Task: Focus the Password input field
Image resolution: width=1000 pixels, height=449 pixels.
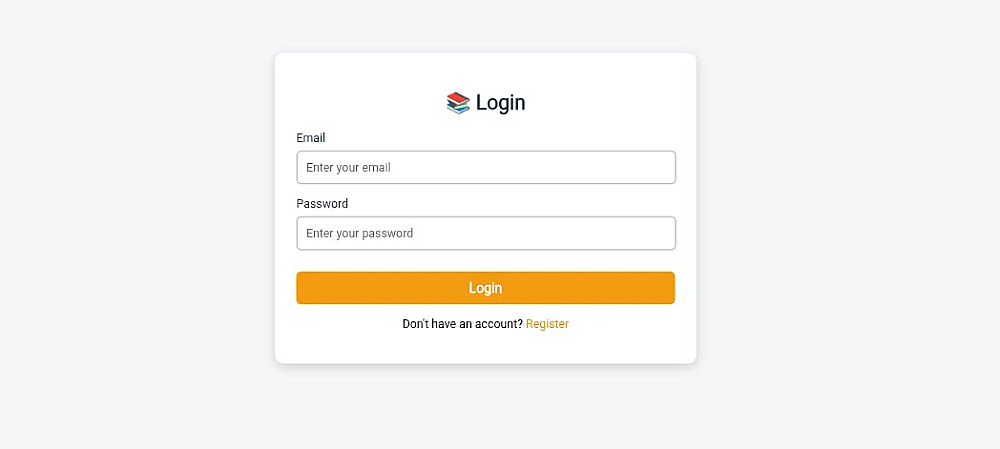Action: pos(486,234)
